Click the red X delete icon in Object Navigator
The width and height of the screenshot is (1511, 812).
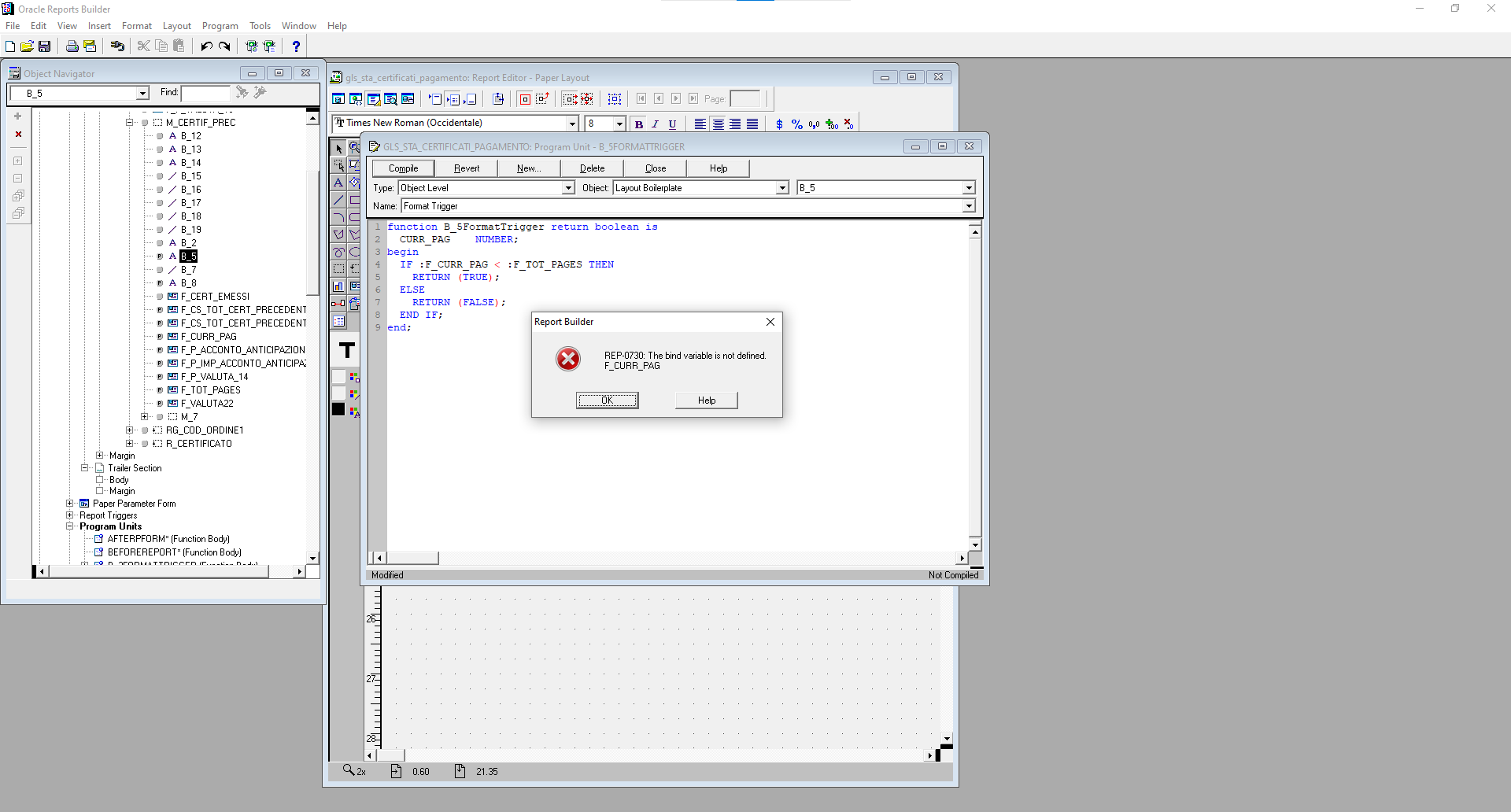tap(18, 135)
